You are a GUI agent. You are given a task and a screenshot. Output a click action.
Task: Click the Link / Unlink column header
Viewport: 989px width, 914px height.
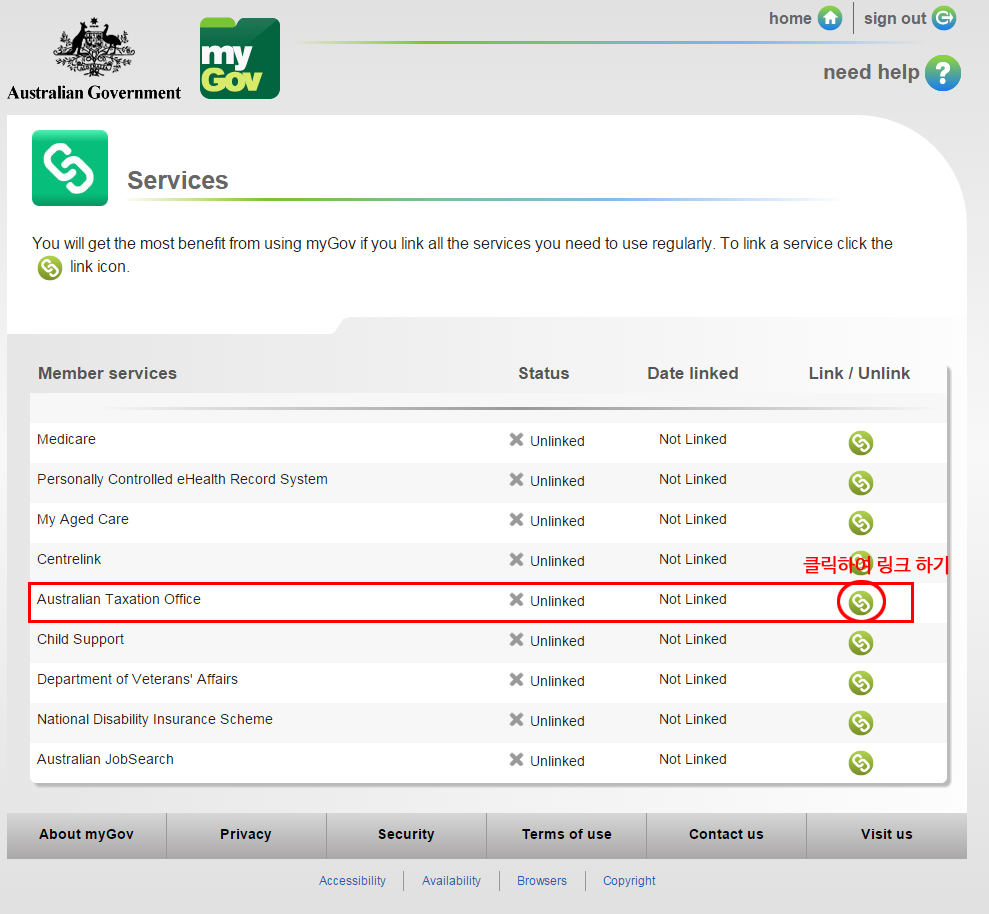859,373
